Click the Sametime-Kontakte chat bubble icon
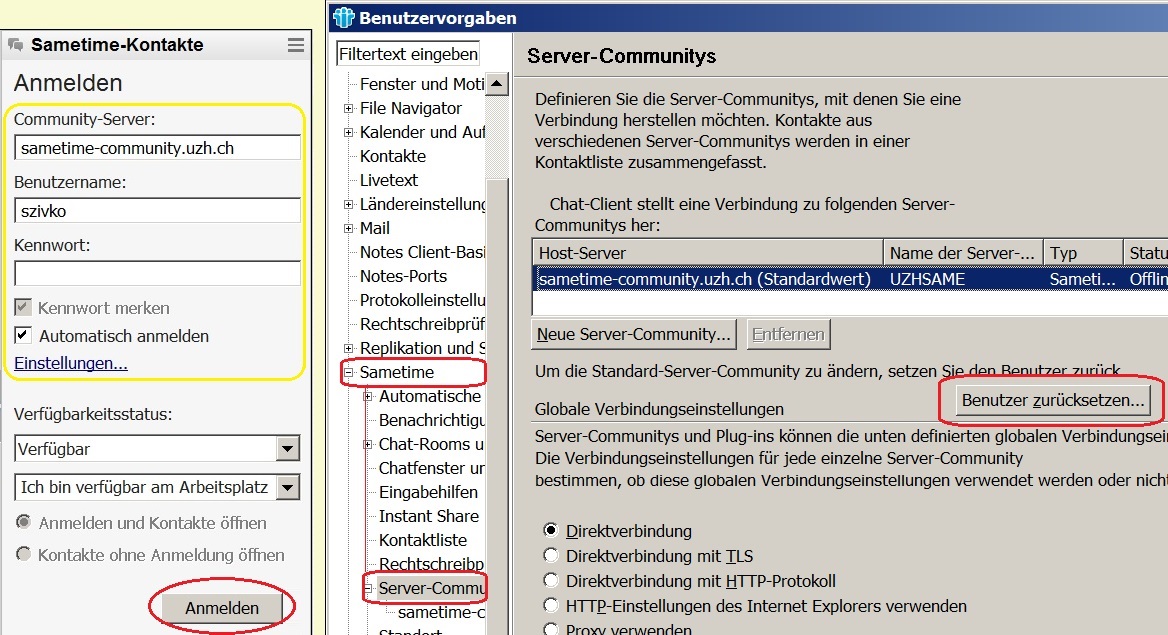 (x=16, y=45)
